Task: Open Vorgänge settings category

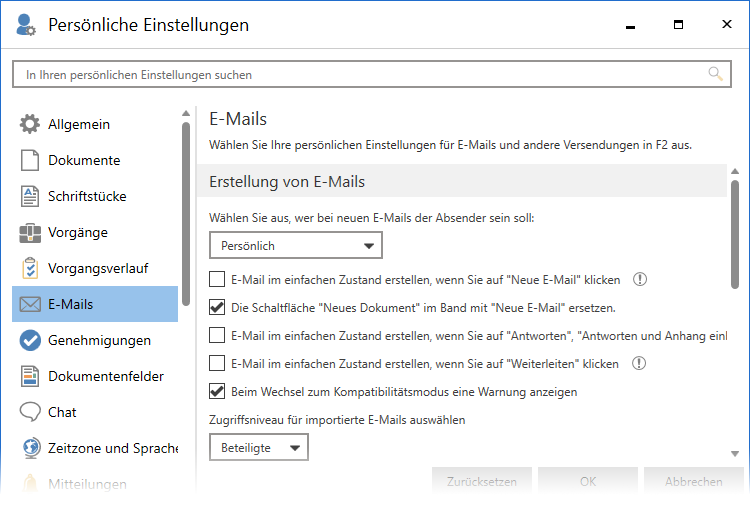Action: [95, 232]
